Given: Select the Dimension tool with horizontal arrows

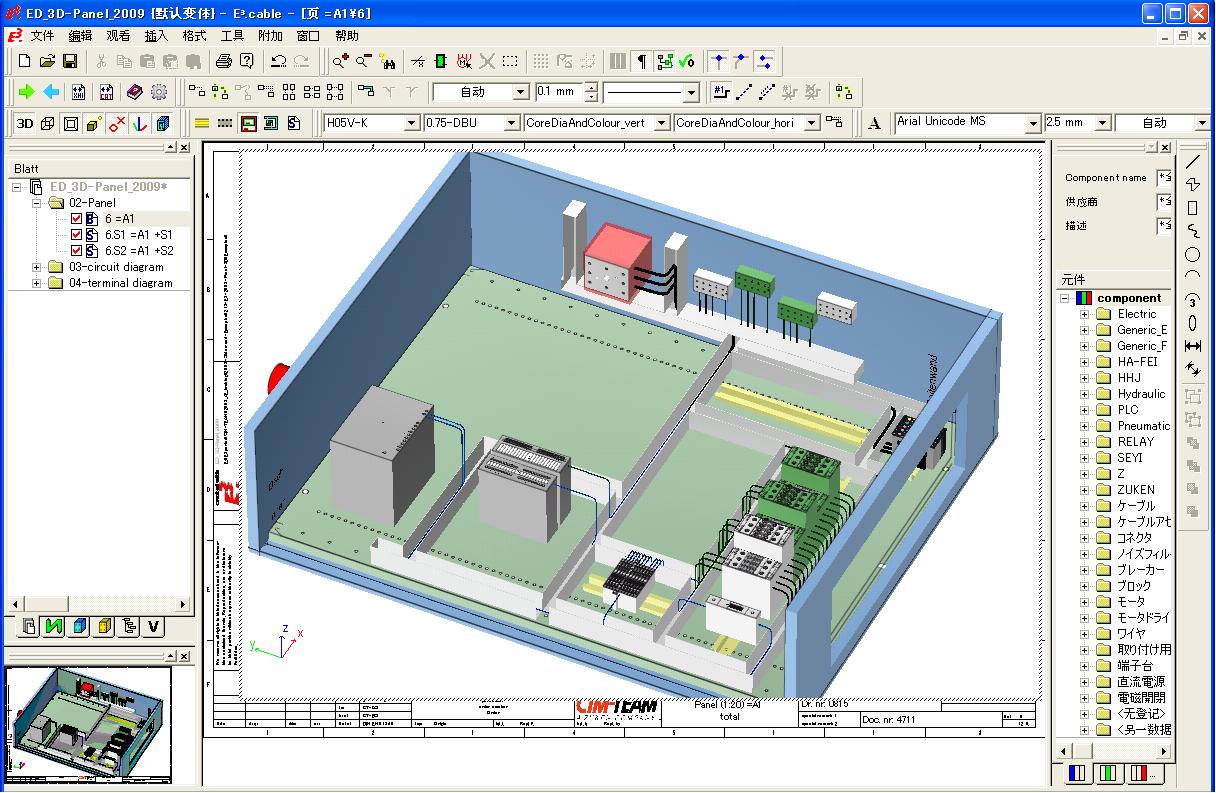Looking at the screenshot, I should coord(1192,345).
